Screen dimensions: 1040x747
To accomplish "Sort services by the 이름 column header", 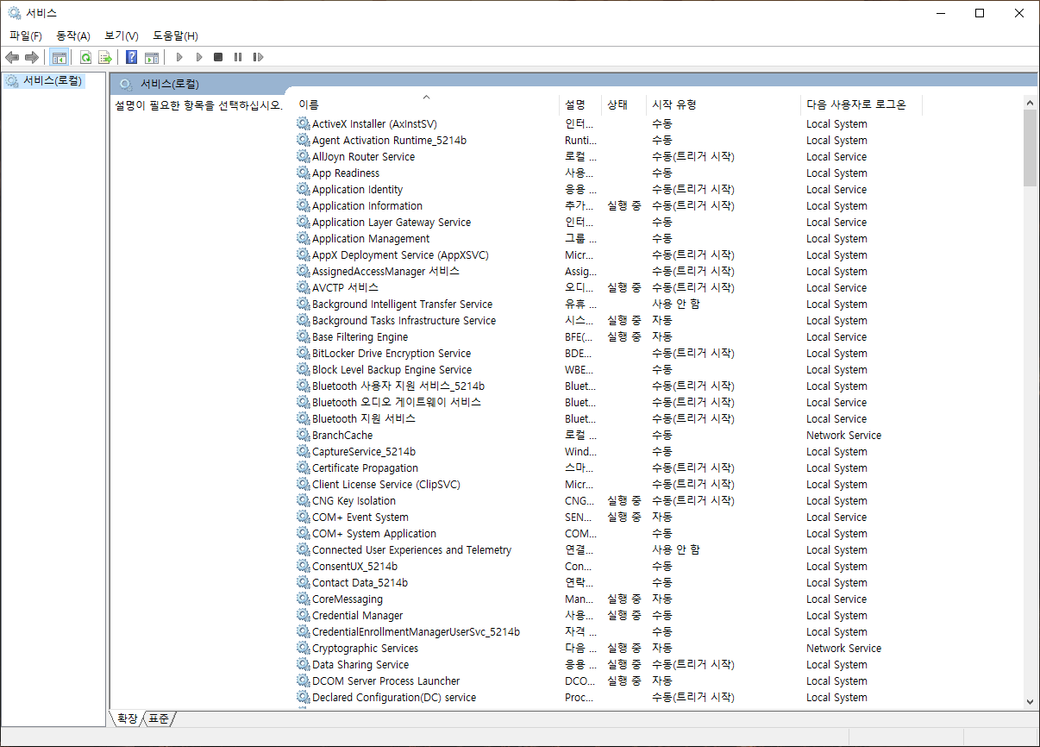I will 309,104.
